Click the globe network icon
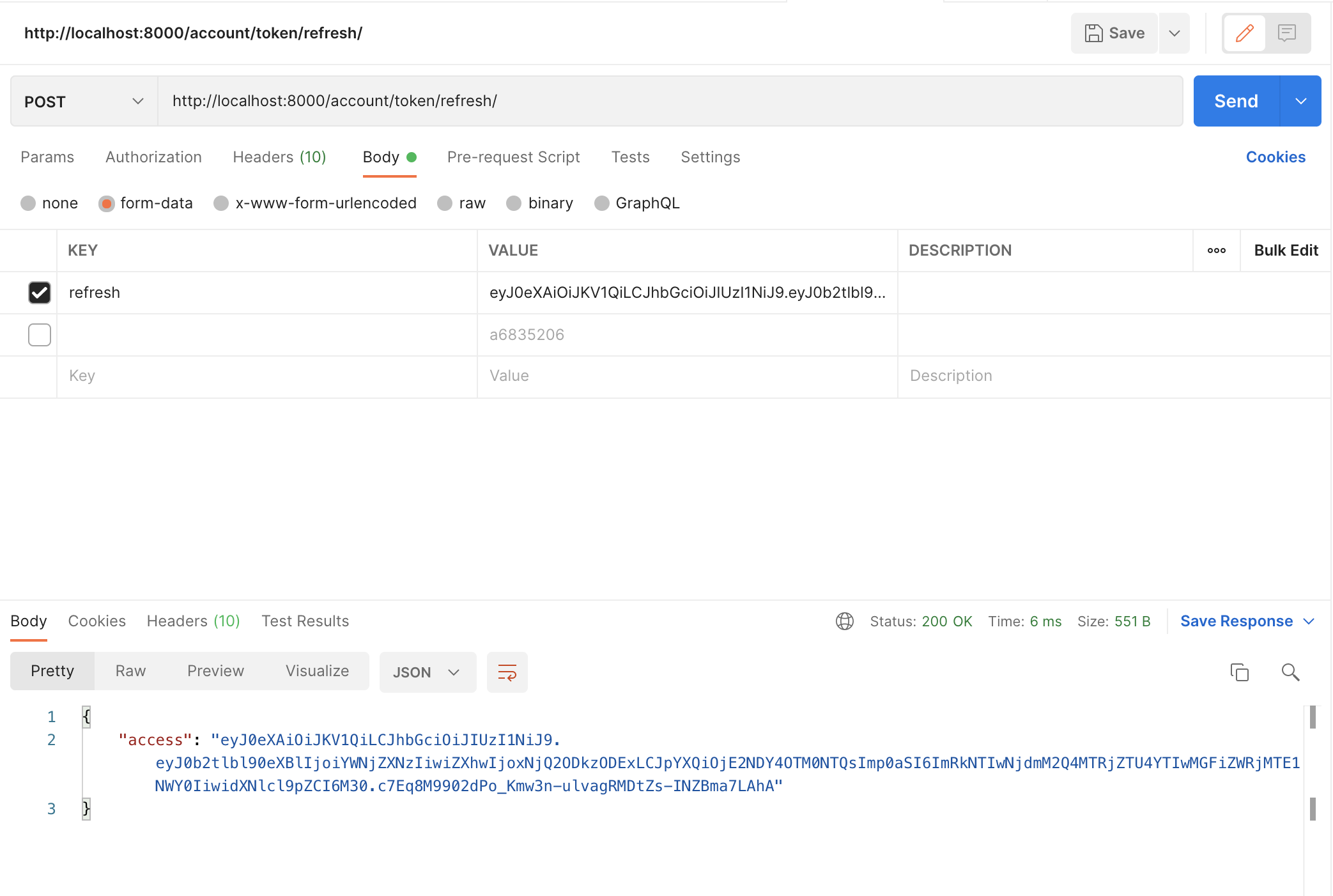 [x=844, y=621]
